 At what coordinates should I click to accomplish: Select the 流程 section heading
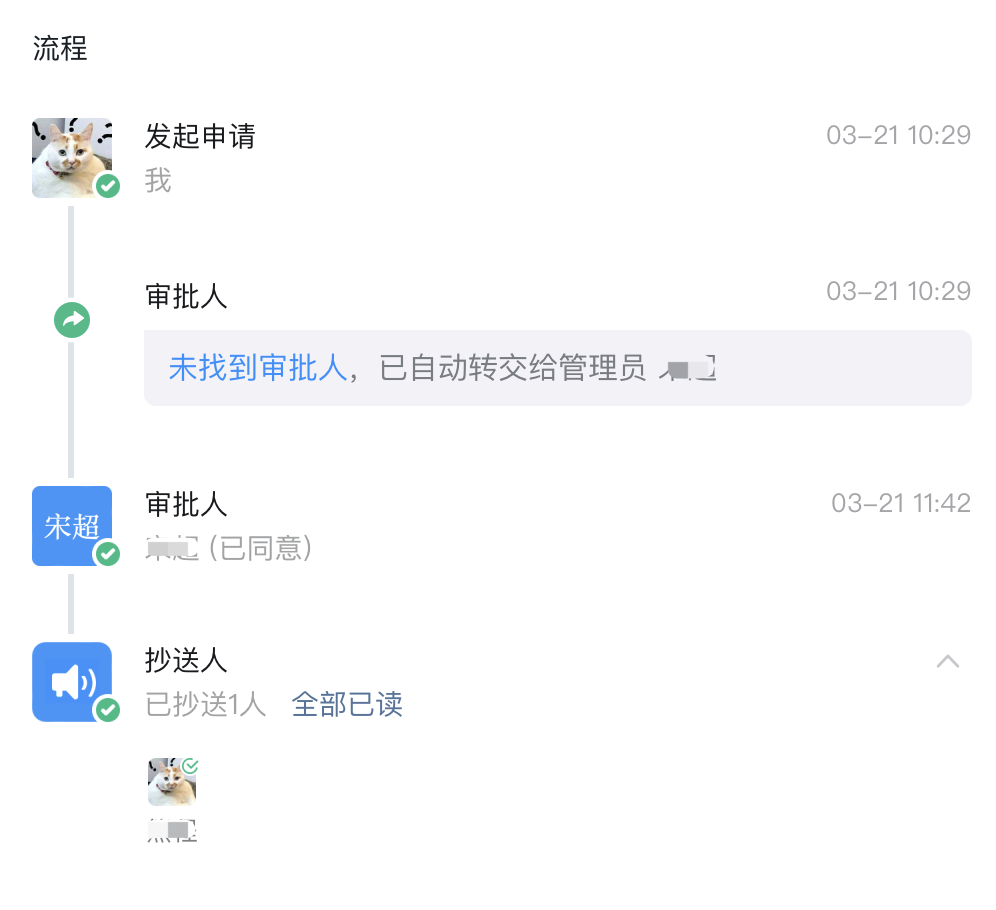[x=60, y=48]
